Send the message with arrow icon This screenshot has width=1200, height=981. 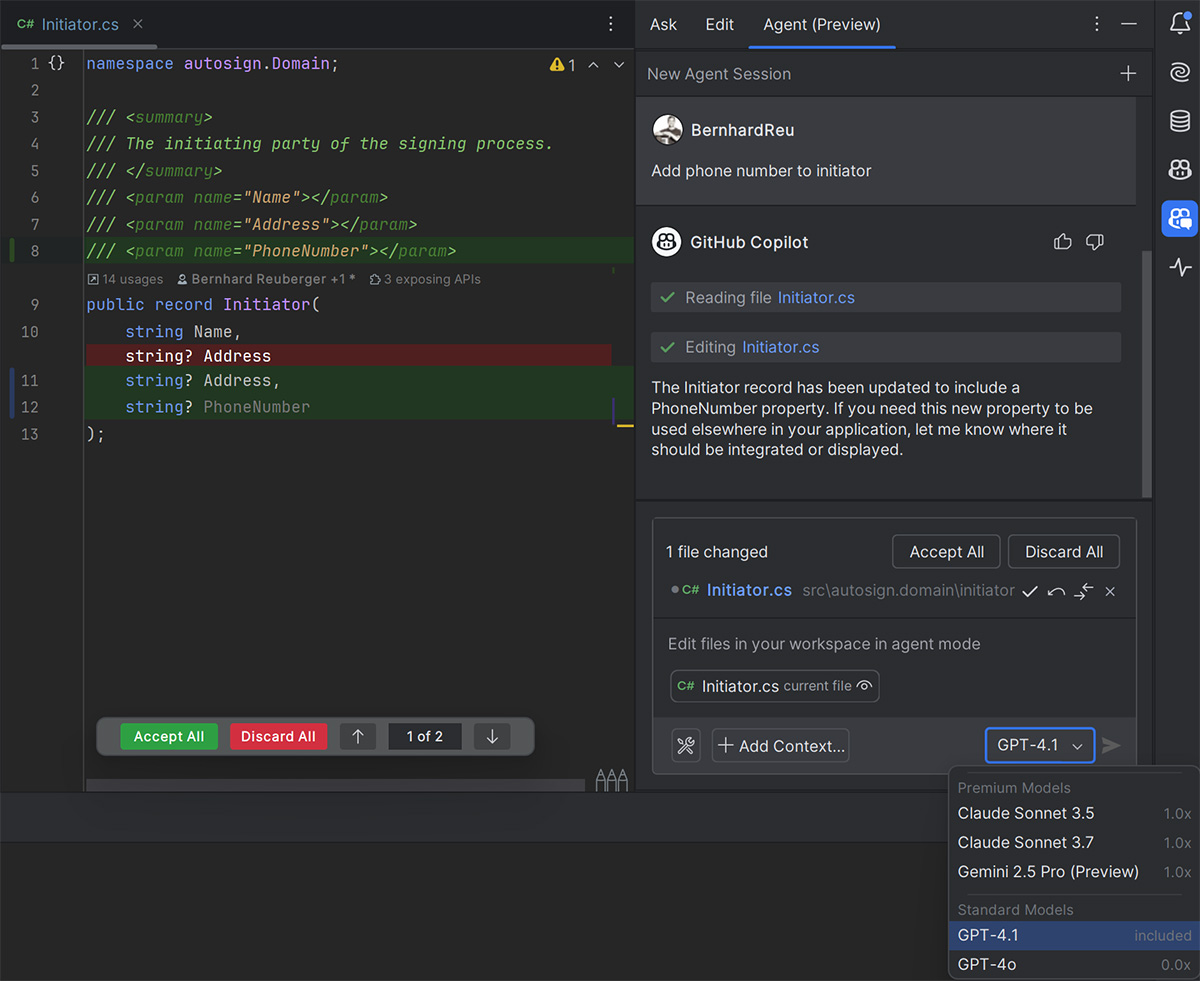[1111, 745]
